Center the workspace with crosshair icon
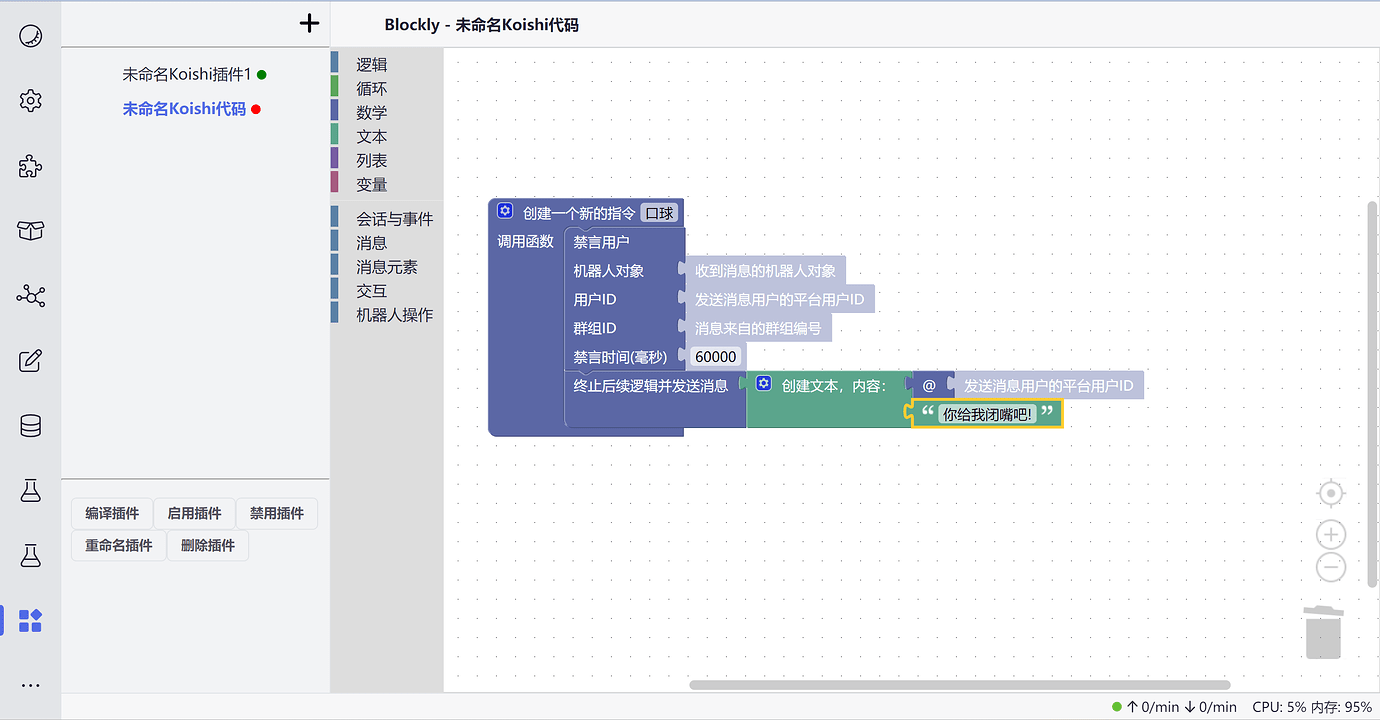Screen dimensions: 1380x720 point(1331,494)
